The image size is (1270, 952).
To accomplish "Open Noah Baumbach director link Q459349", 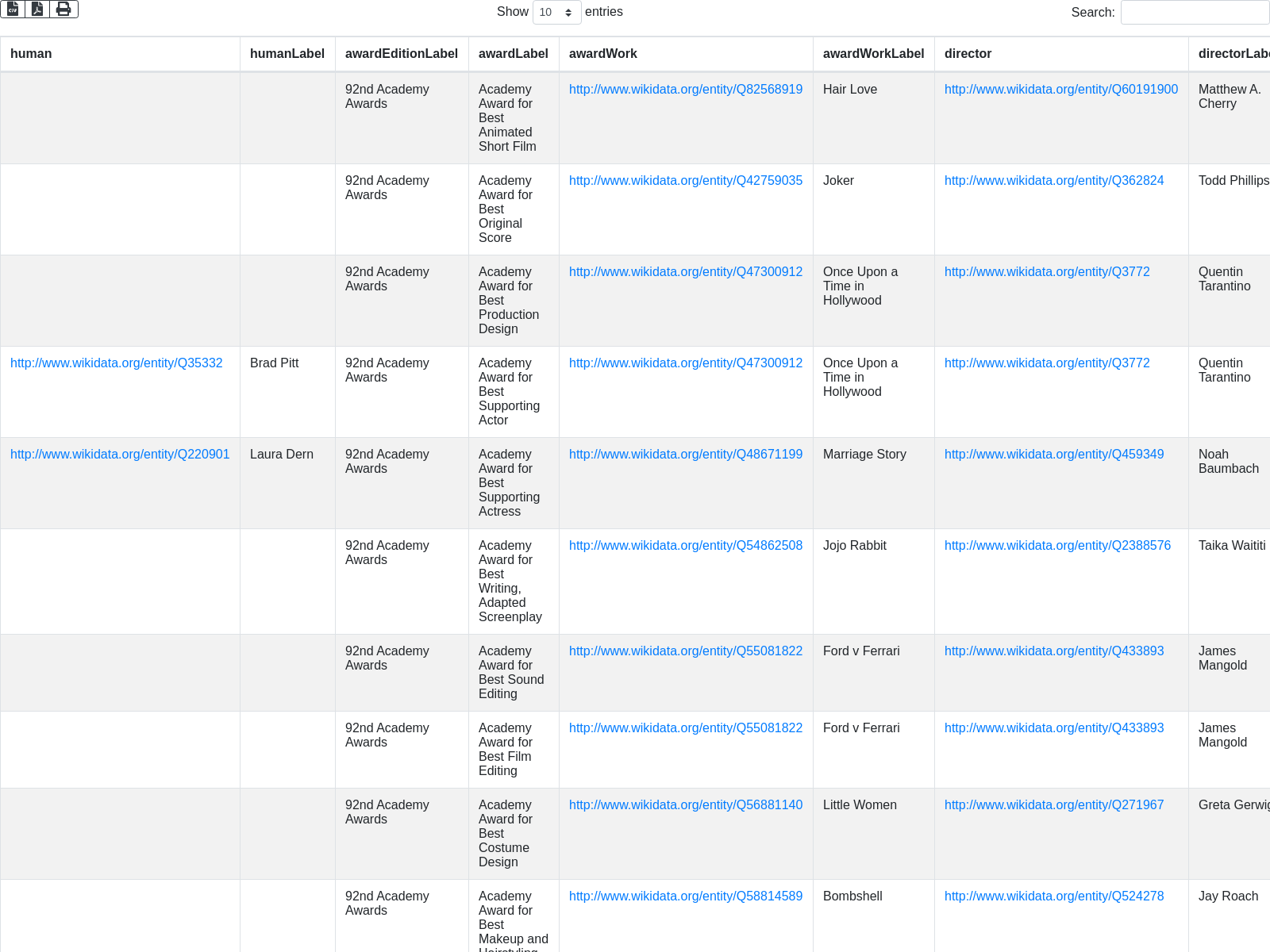I will pos(1054,455).
